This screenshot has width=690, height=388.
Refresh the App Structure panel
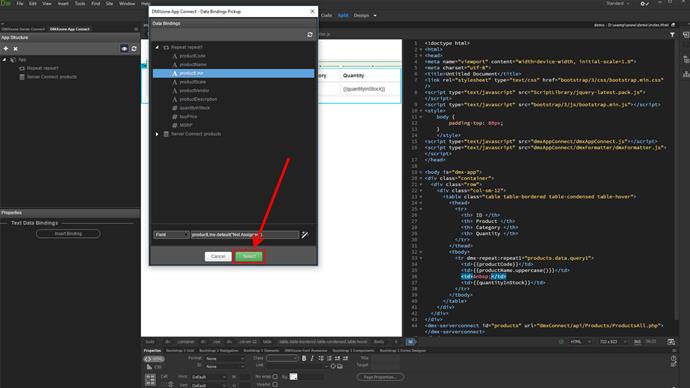tap(134, 48)
